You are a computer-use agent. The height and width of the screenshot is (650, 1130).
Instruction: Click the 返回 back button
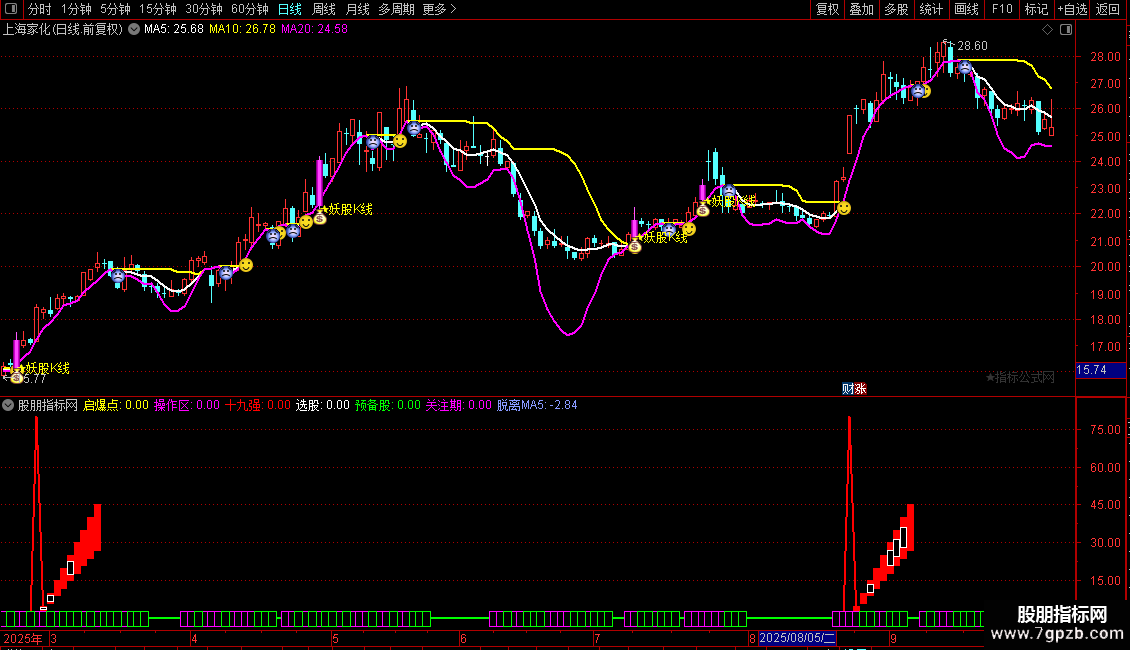1108,9
